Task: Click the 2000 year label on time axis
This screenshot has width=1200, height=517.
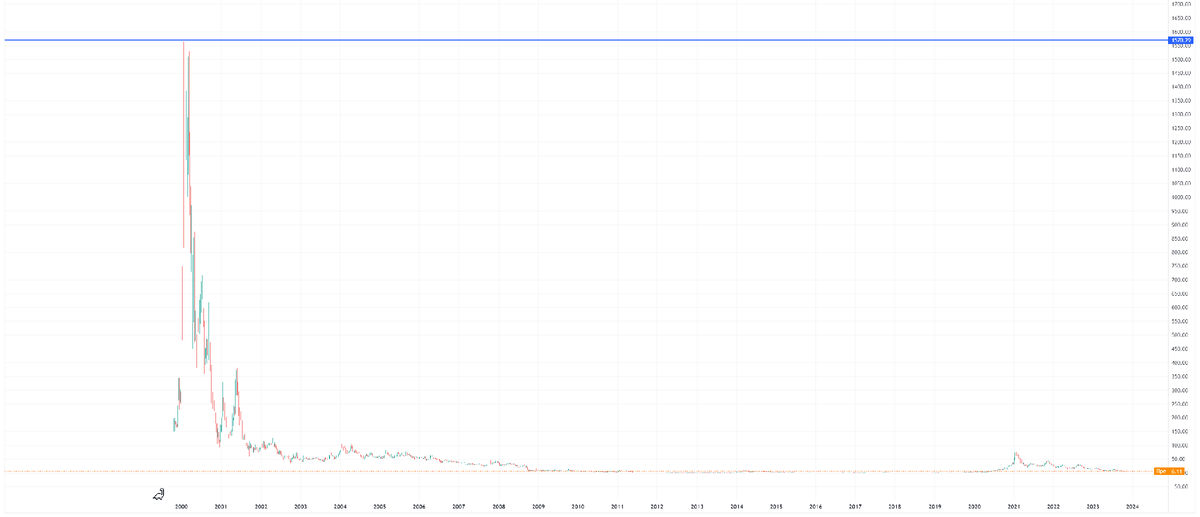Action: pos(181,507)
